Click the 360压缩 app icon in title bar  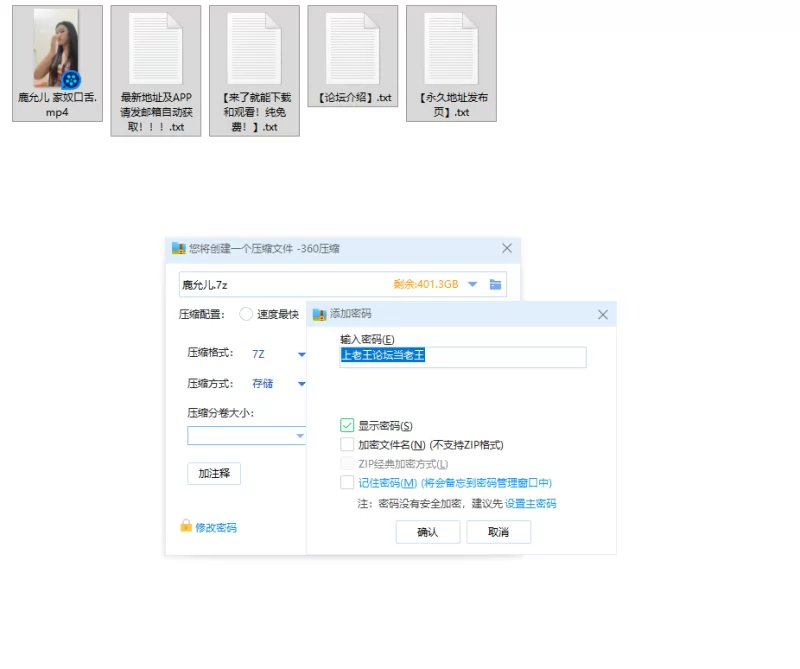click(x=179, y=249)
